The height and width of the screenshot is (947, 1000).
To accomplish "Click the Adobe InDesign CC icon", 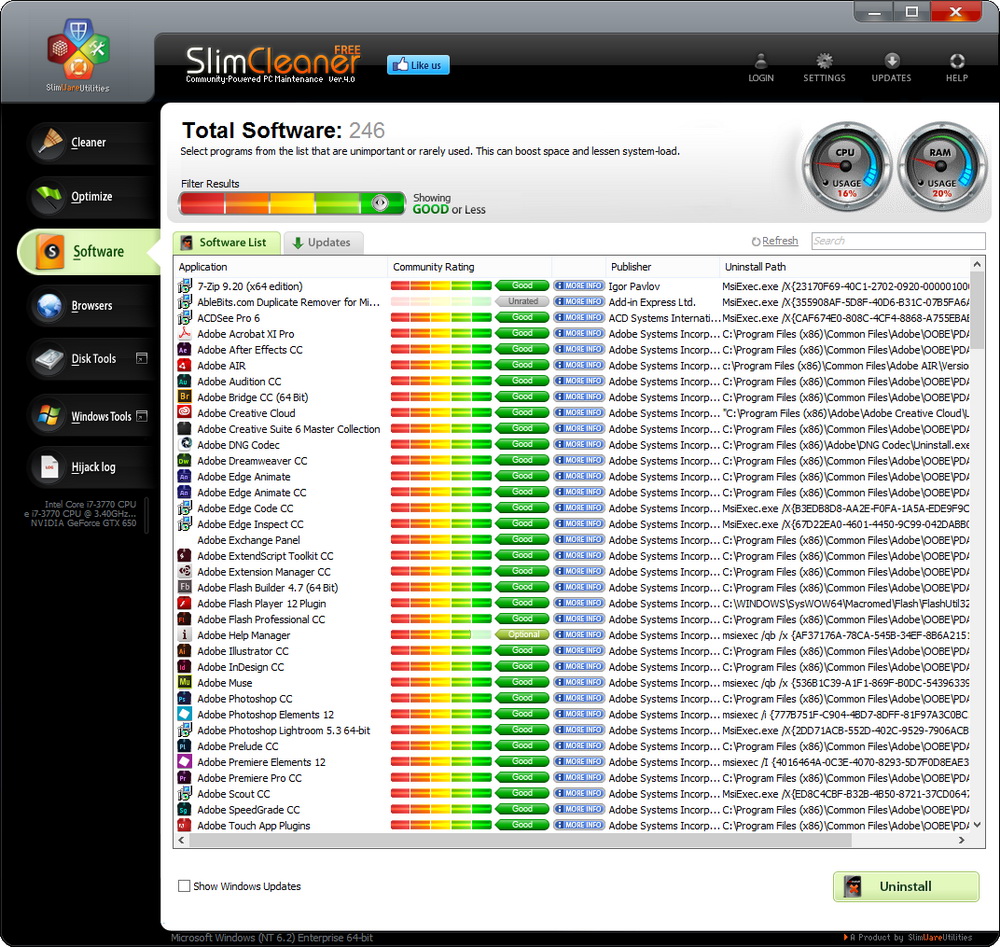I will (x=184, y=666).
